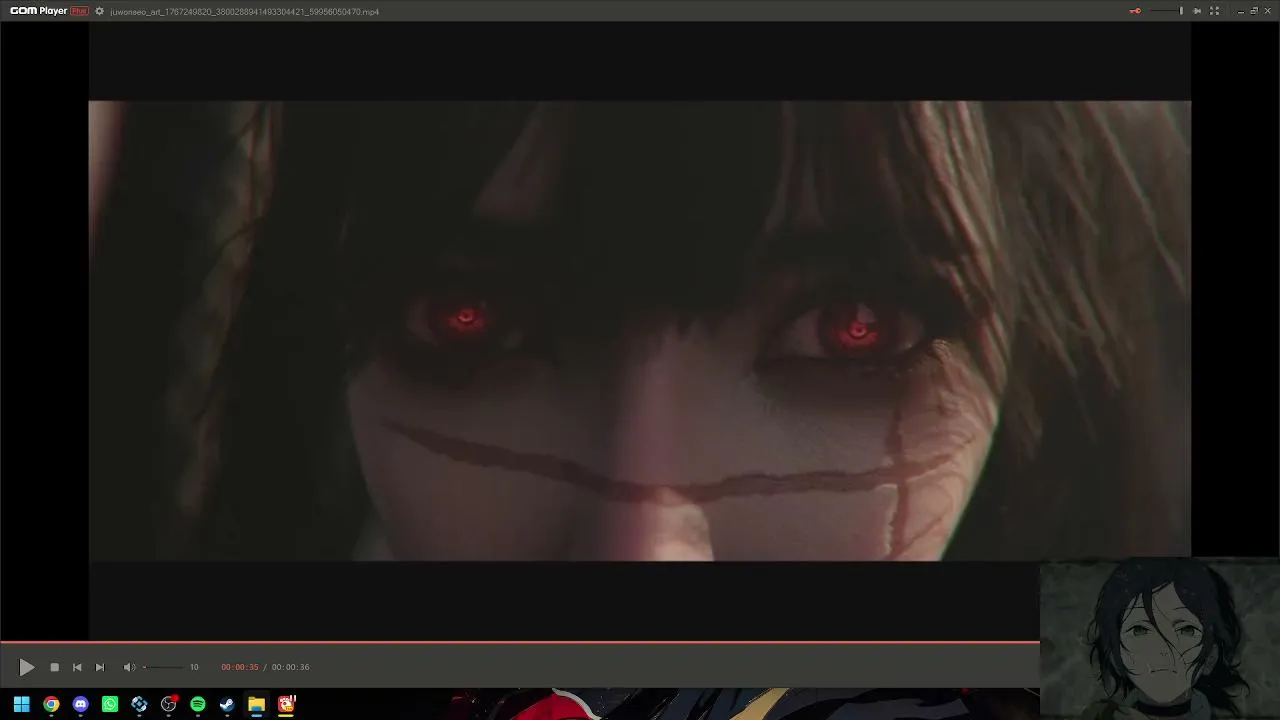Click the video frame to toggle playback
Screen dimensions: 1280x720
[x=640, y=330]
